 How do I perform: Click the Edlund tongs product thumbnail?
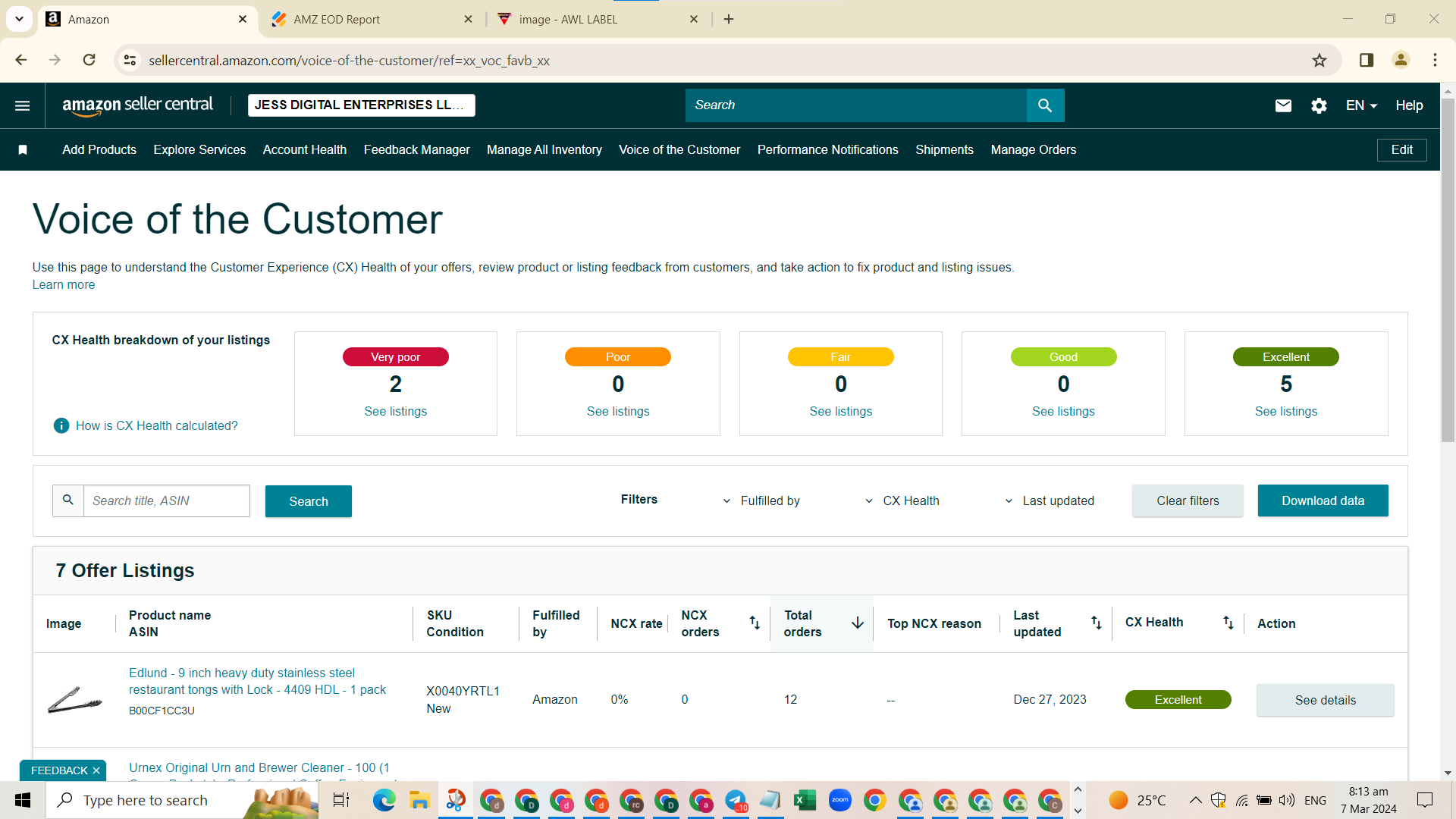point(74,700)
